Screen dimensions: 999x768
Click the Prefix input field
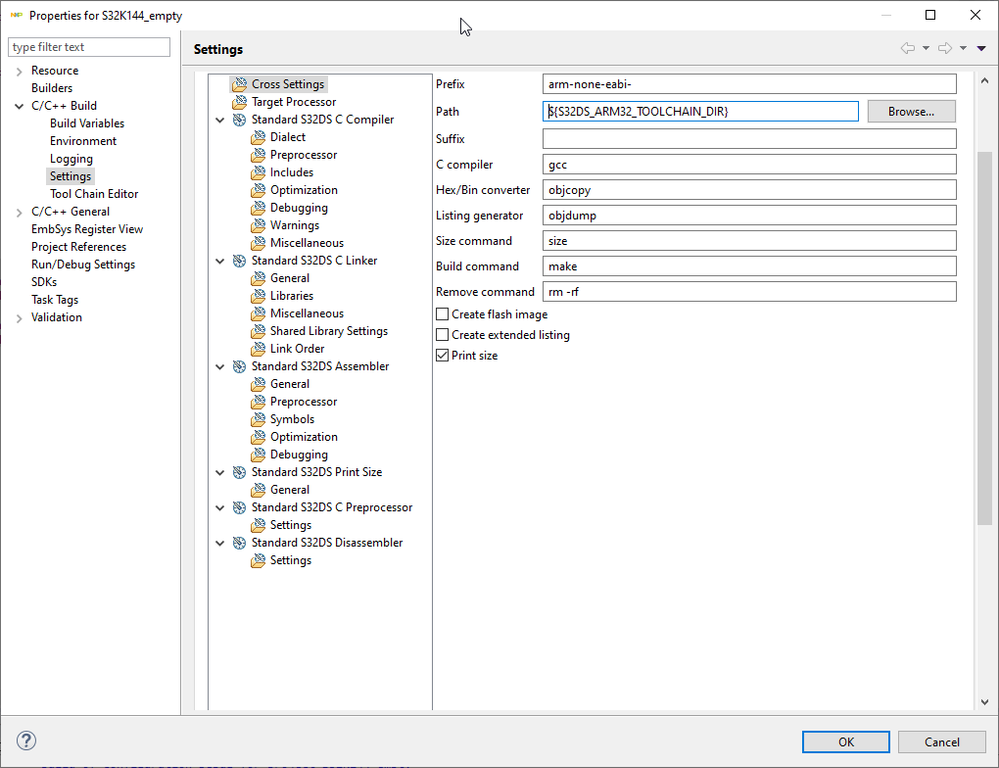point(749,84)
